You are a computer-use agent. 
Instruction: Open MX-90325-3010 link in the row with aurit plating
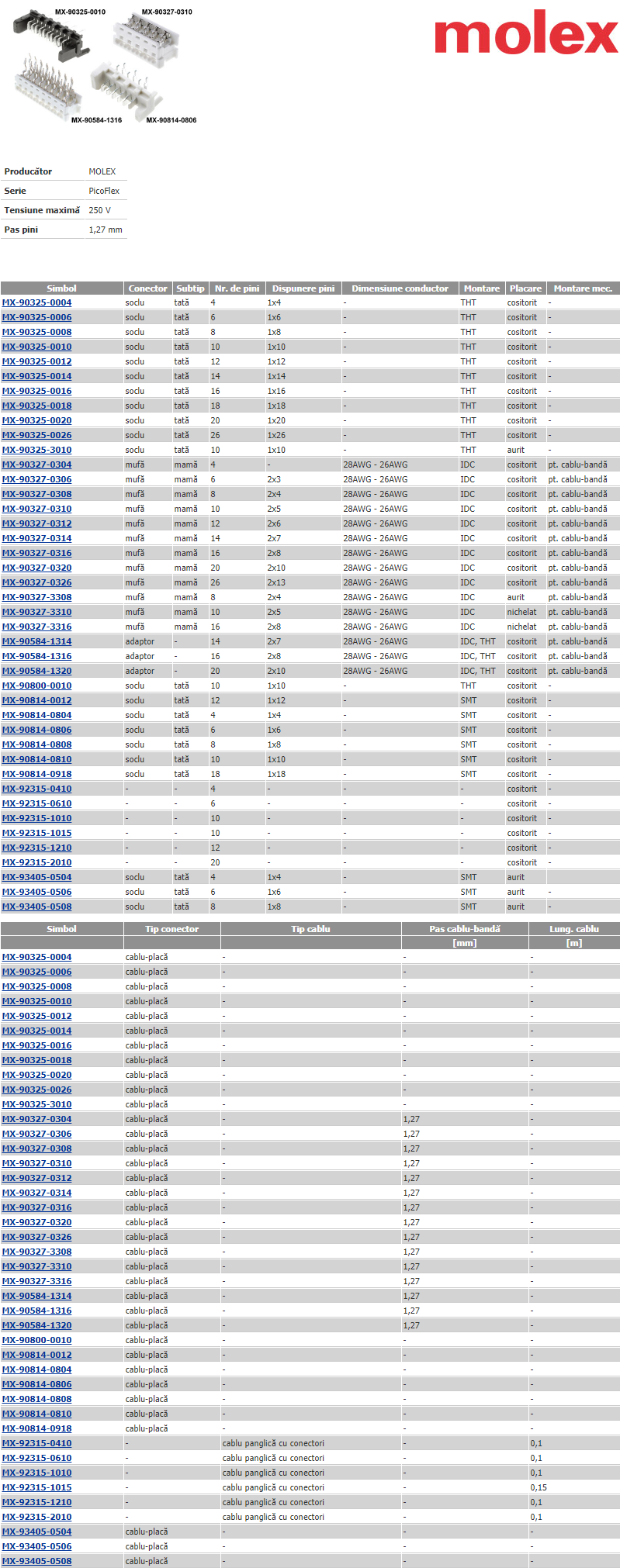tap(36, 450)
